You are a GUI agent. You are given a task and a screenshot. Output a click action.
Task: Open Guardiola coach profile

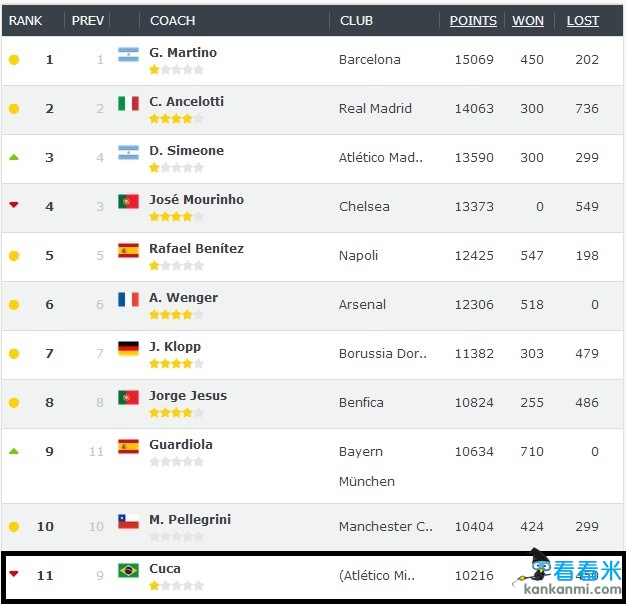coord(180,444)
